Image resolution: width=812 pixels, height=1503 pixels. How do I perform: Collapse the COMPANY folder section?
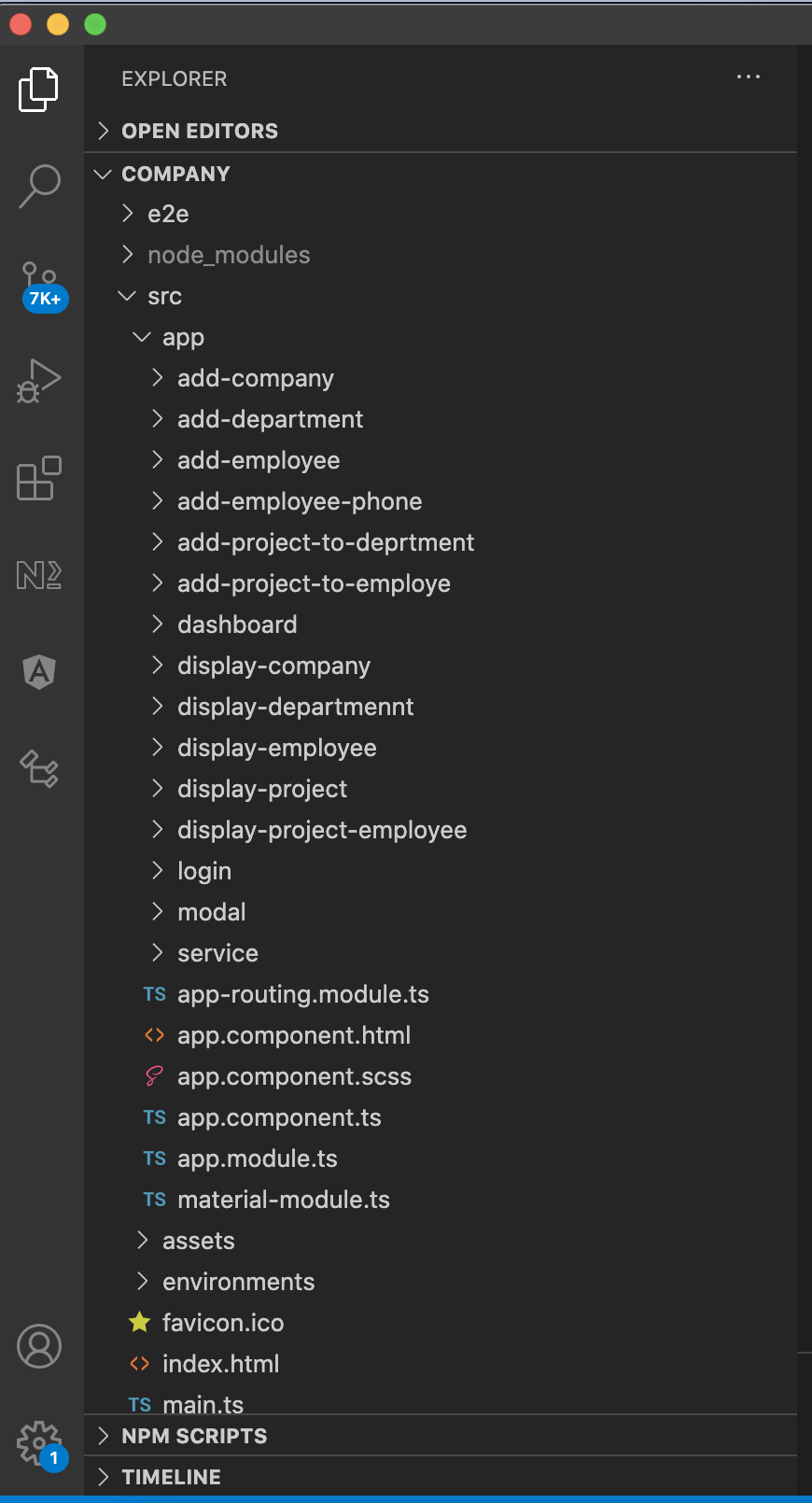pos(175,174)
